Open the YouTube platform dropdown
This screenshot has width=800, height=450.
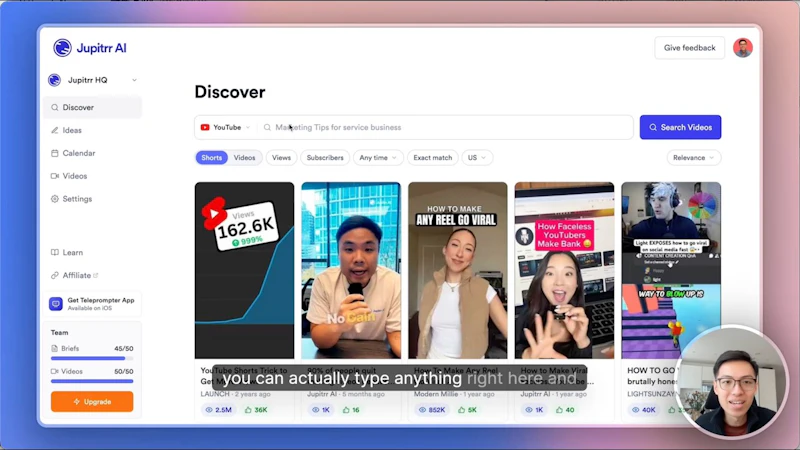point(225,128)
